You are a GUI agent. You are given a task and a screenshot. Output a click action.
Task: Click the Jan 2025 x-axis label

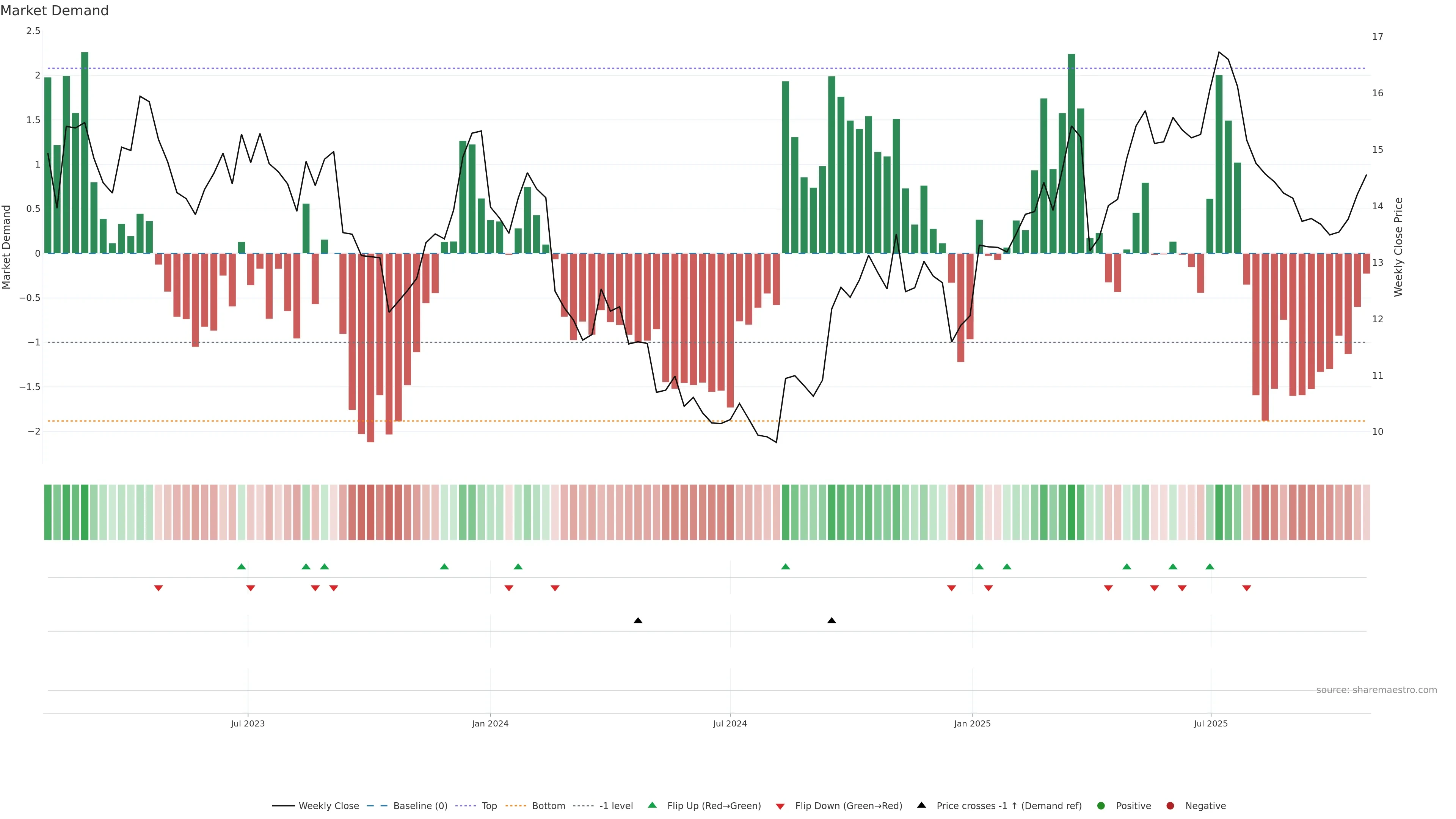coord(972,723)
